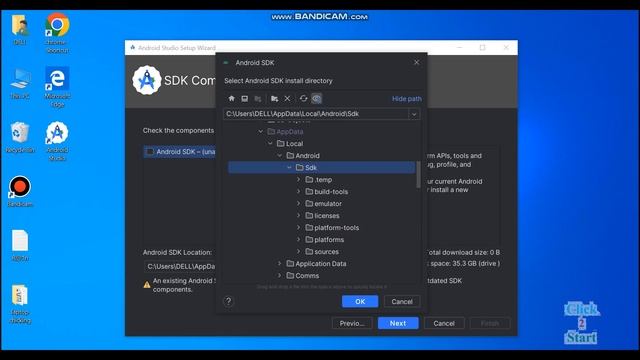Close the Android SDK dialog
The width and height of the screenshot is (640, 360).
point(416,62)
